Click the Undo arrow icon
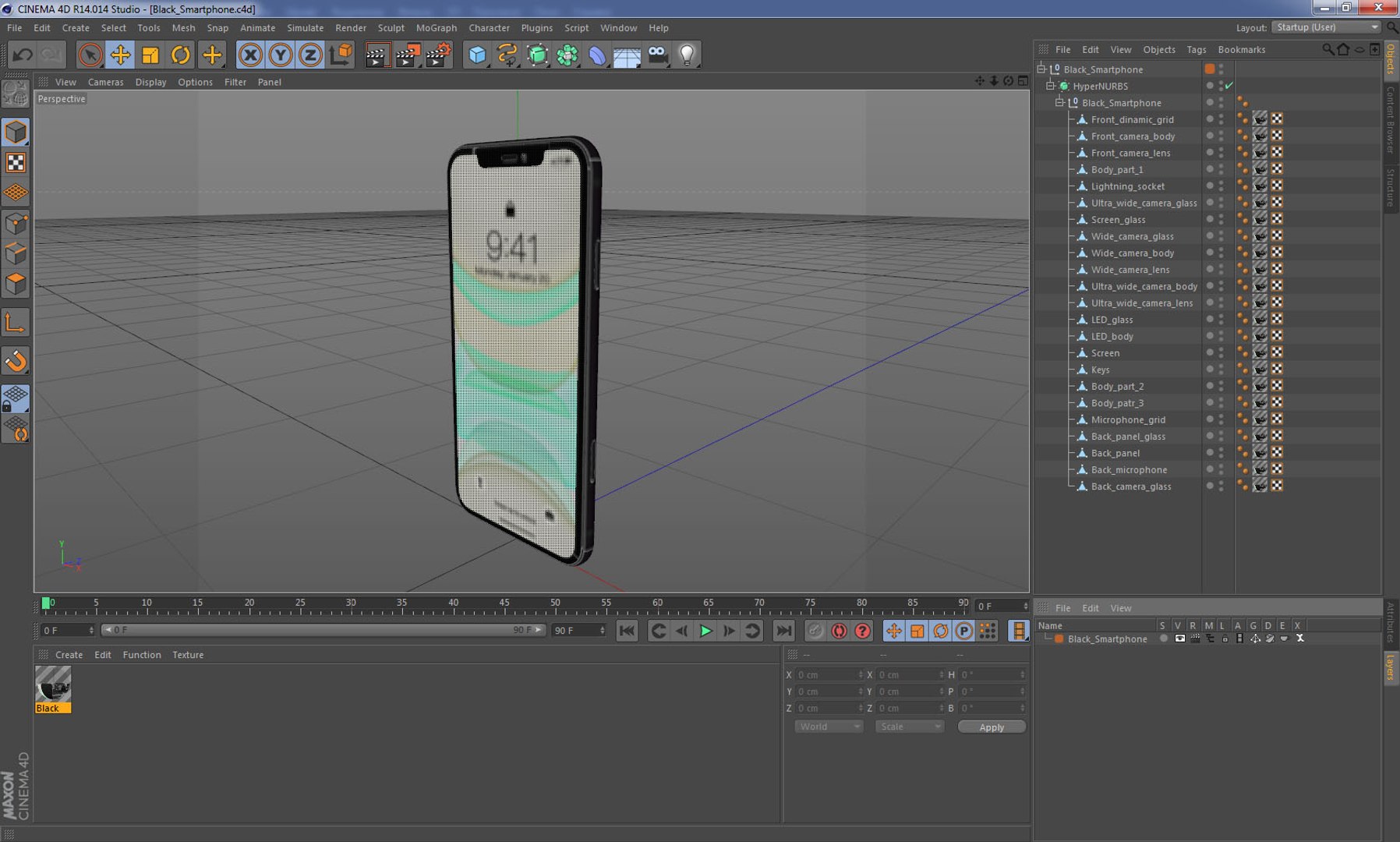The image size is (1400, 842). [23, 55]
